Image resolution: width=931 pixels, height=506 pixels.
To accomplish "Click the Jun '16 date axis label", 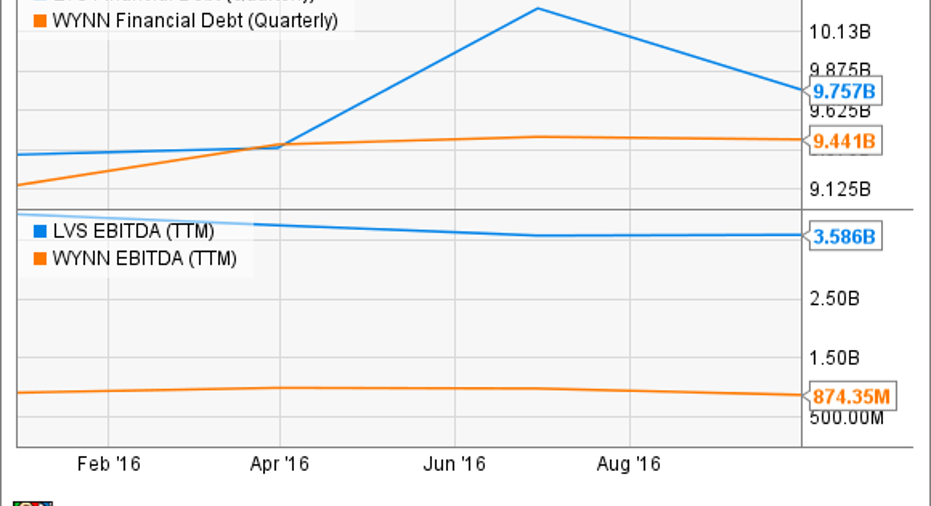I will click(x=454, y=464).
